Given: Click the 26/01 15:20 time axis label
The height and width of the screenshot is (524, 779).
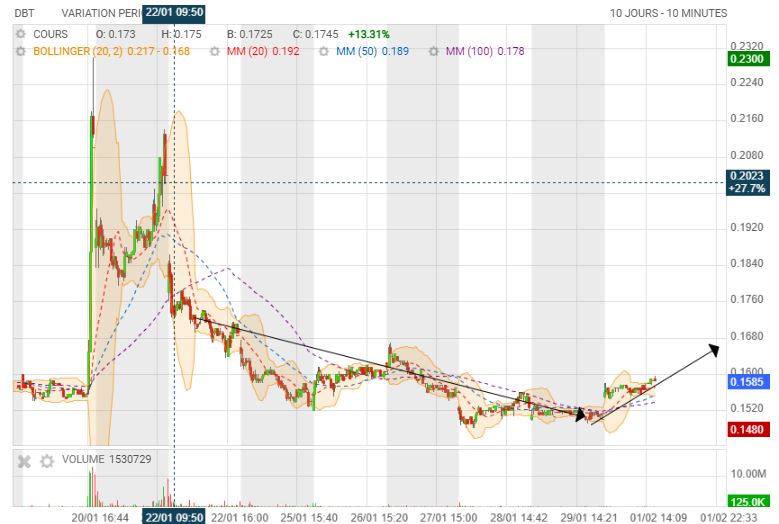Looking at the screenshot, I should [x=379, y=518].
